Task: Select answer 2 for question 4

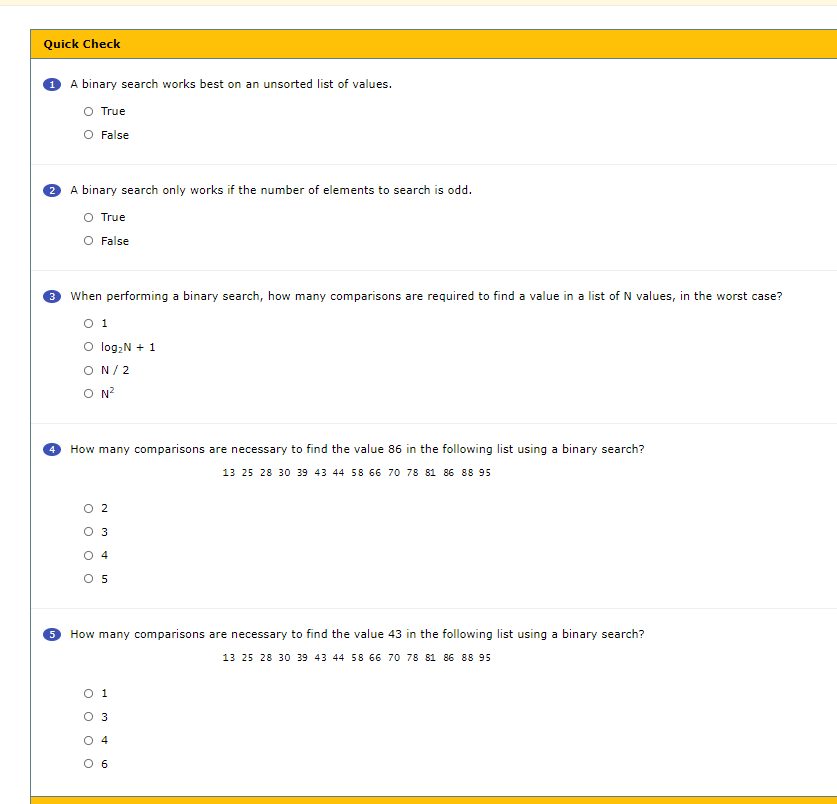Action: pos(88,508)
